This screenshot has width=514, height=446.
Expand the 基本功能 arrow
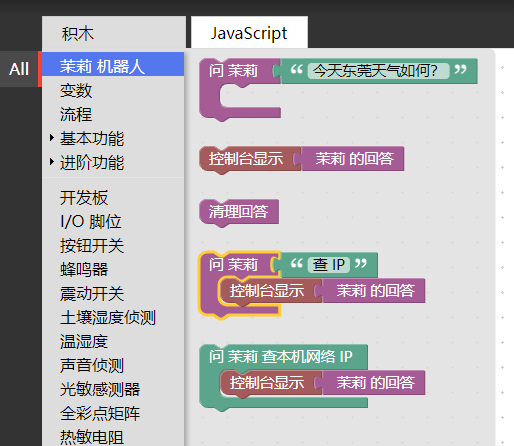pos(52,138)
